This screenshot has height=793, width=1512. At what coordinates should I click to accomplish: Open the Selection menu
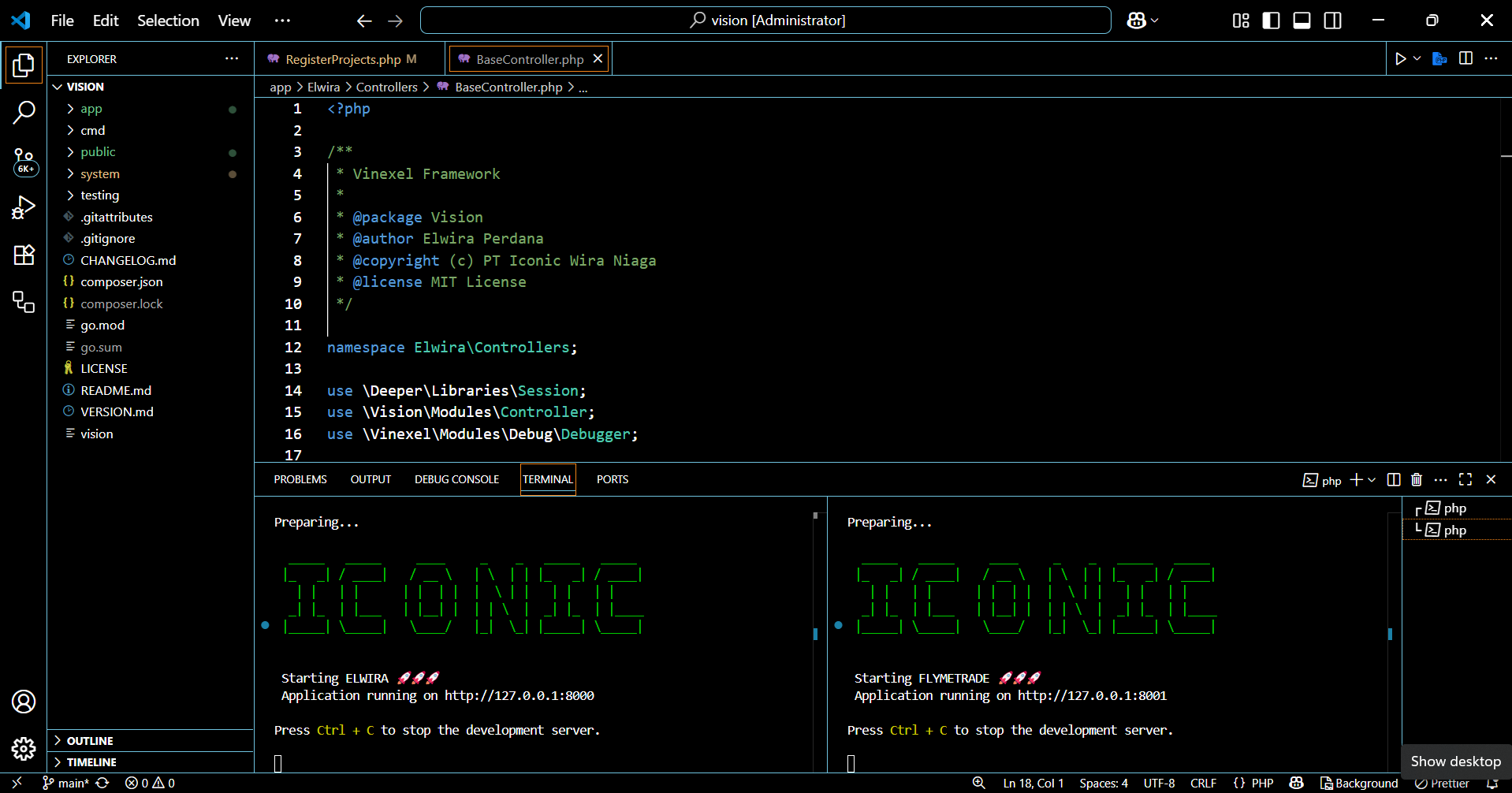pos(168,20)
